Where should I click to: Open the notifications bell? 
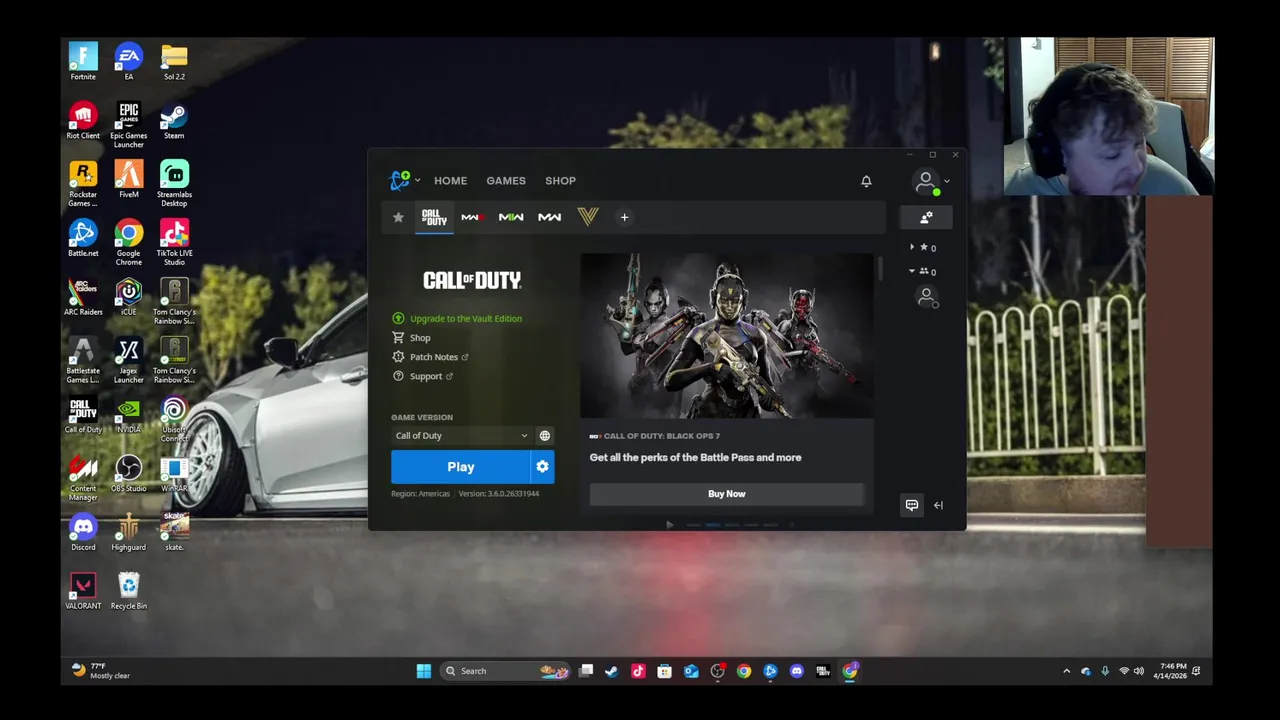(866, 181)
